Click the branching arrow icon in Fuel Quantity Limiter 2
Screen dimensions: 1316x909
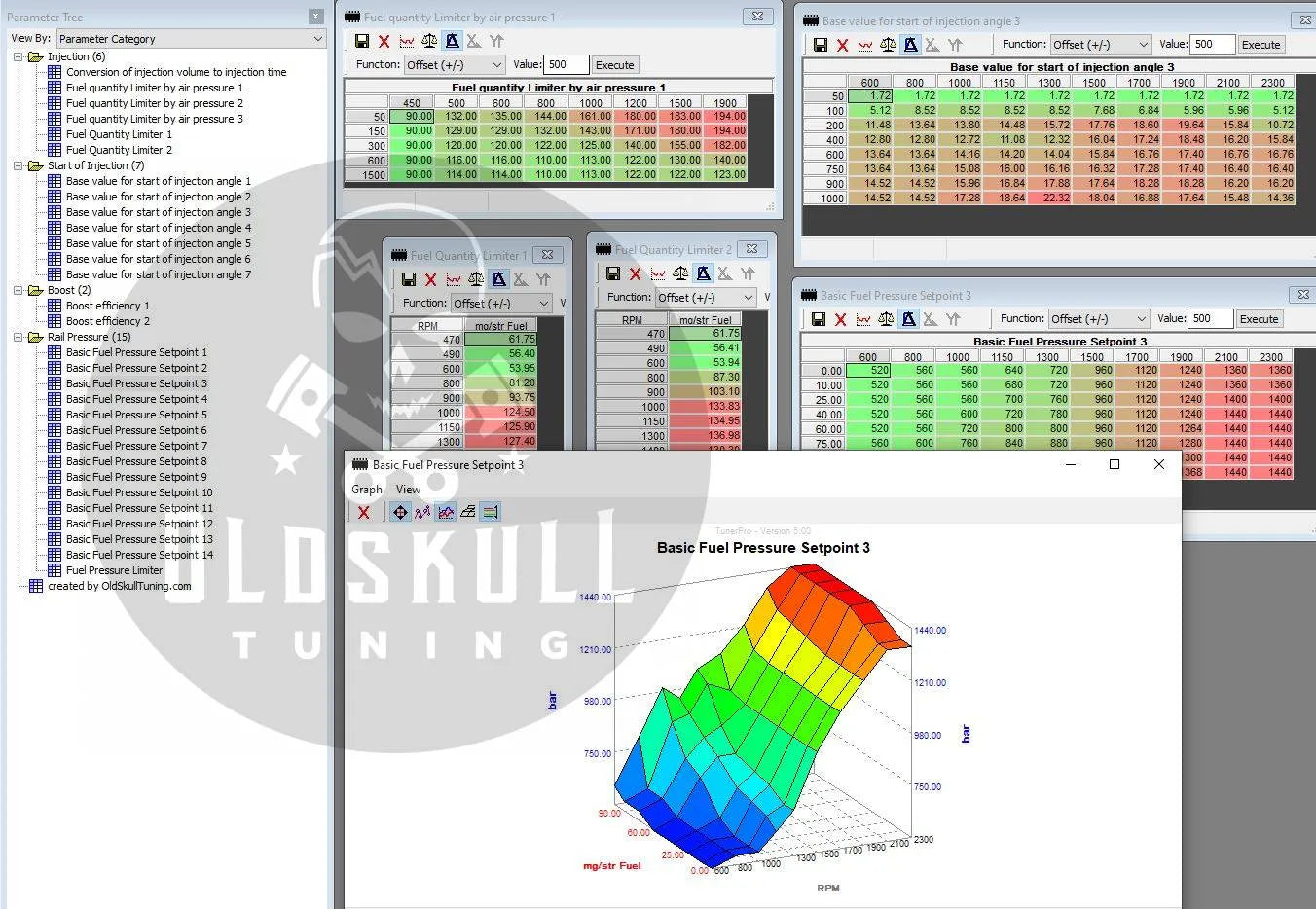pyautogui.click(x=748, y=274)
